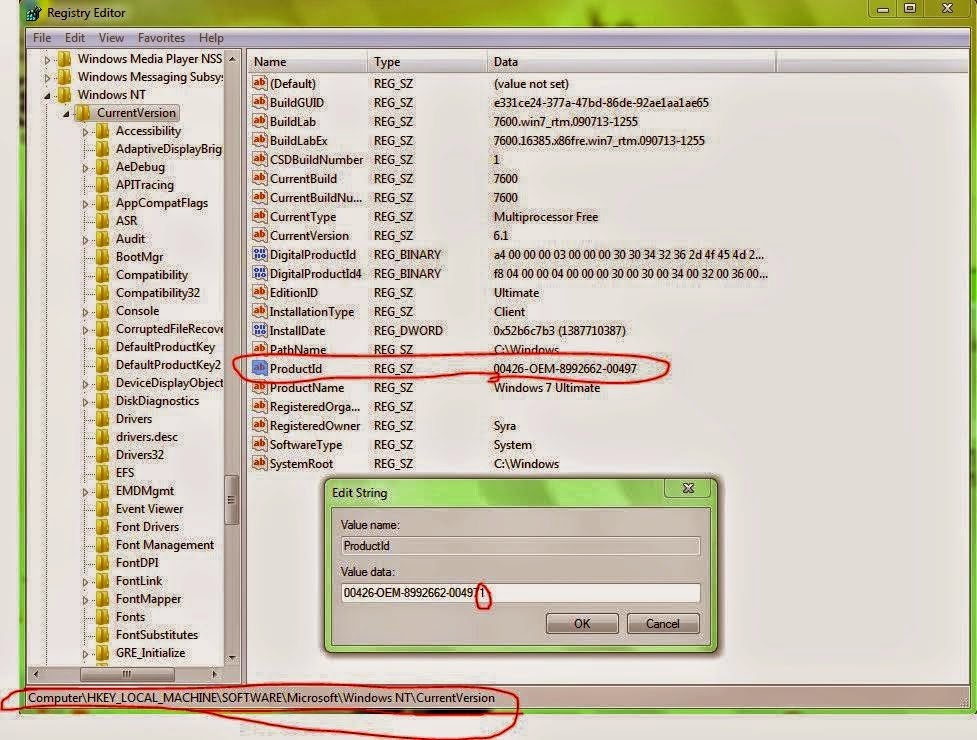Click the BuildLabEx string value icon
The image size is (977, 740).
[x=259, y=140]
